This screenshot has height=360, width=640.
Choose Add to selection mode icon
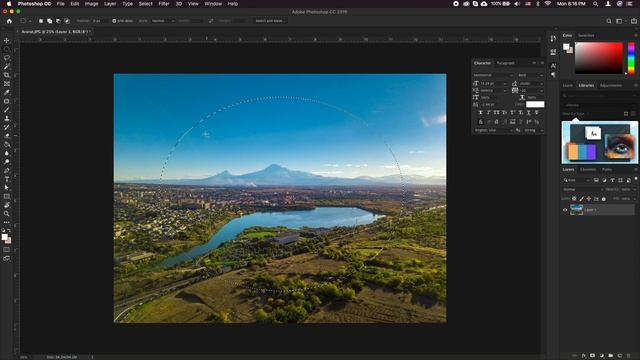coord(49,21)
